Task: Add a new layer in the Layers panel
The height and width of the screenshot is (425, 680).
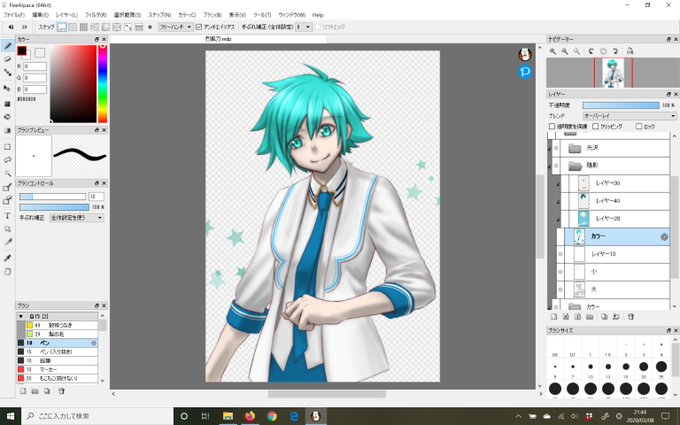Action: point(553,317)
